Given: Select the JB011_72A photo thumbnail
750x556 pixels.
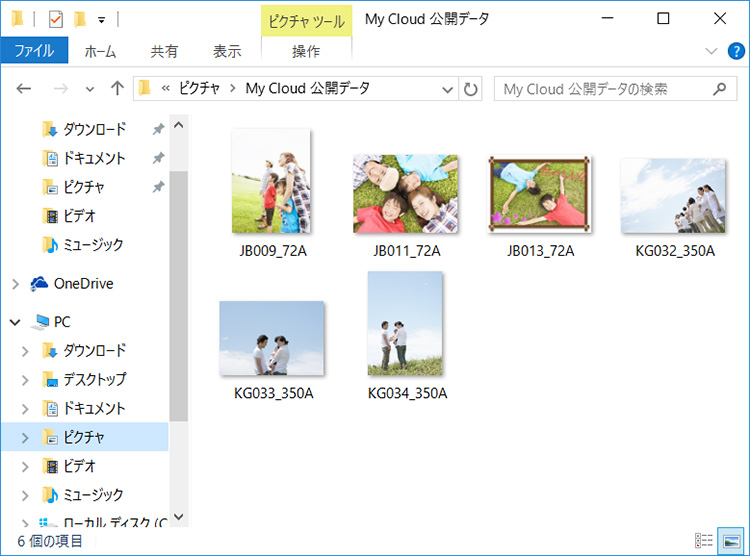Looking at the screenshot, I should pyautogui.click(x=406, y=194).
